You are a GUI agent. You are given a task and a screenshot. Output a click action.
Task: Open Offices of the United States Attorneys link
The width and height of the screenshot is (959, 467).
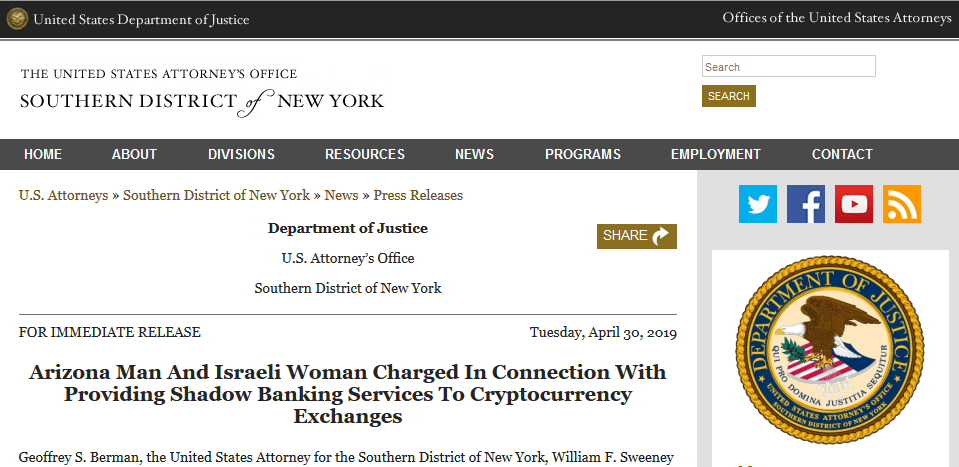coord(836,18)
